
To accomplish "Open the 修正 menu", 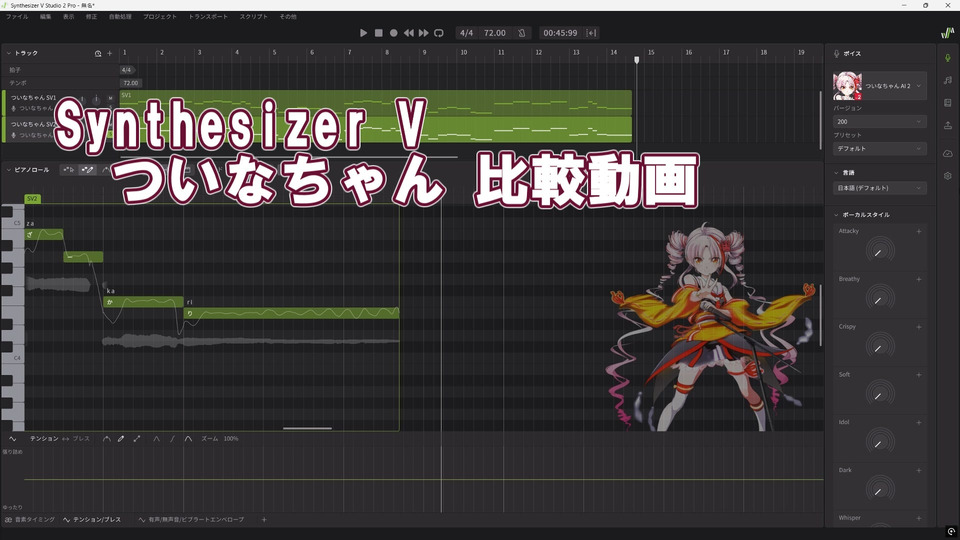I will (x=91, y=17).
